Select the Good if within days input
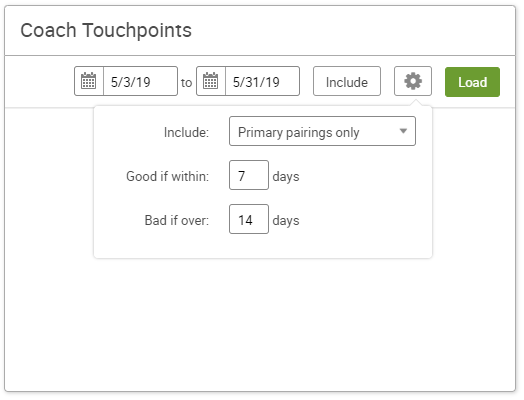Viewport: 524px width, 400px height. click(x=249, y=175)
